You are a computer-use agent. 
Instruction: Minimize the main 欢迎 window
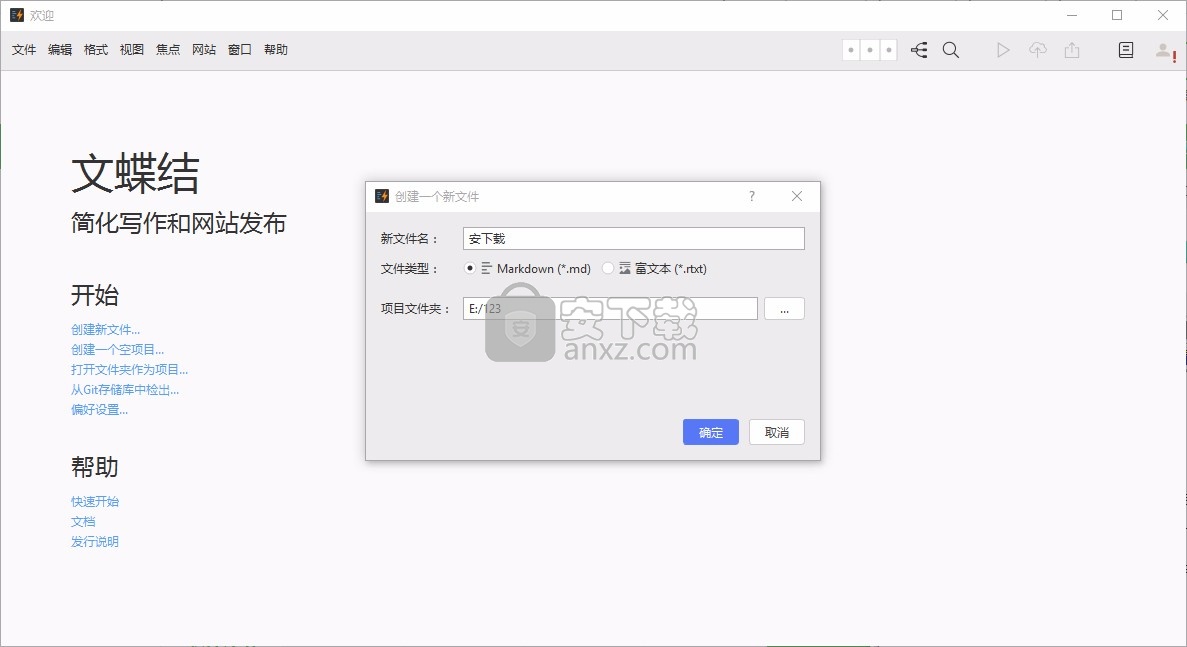(x=1072, y=15)
